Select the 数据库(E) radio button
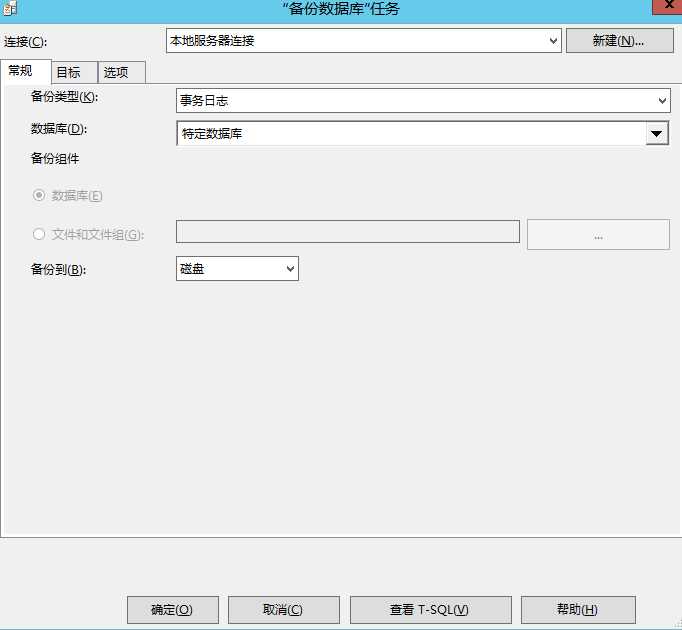The height and width of the screenshot is (630, 682). (39, 195)
